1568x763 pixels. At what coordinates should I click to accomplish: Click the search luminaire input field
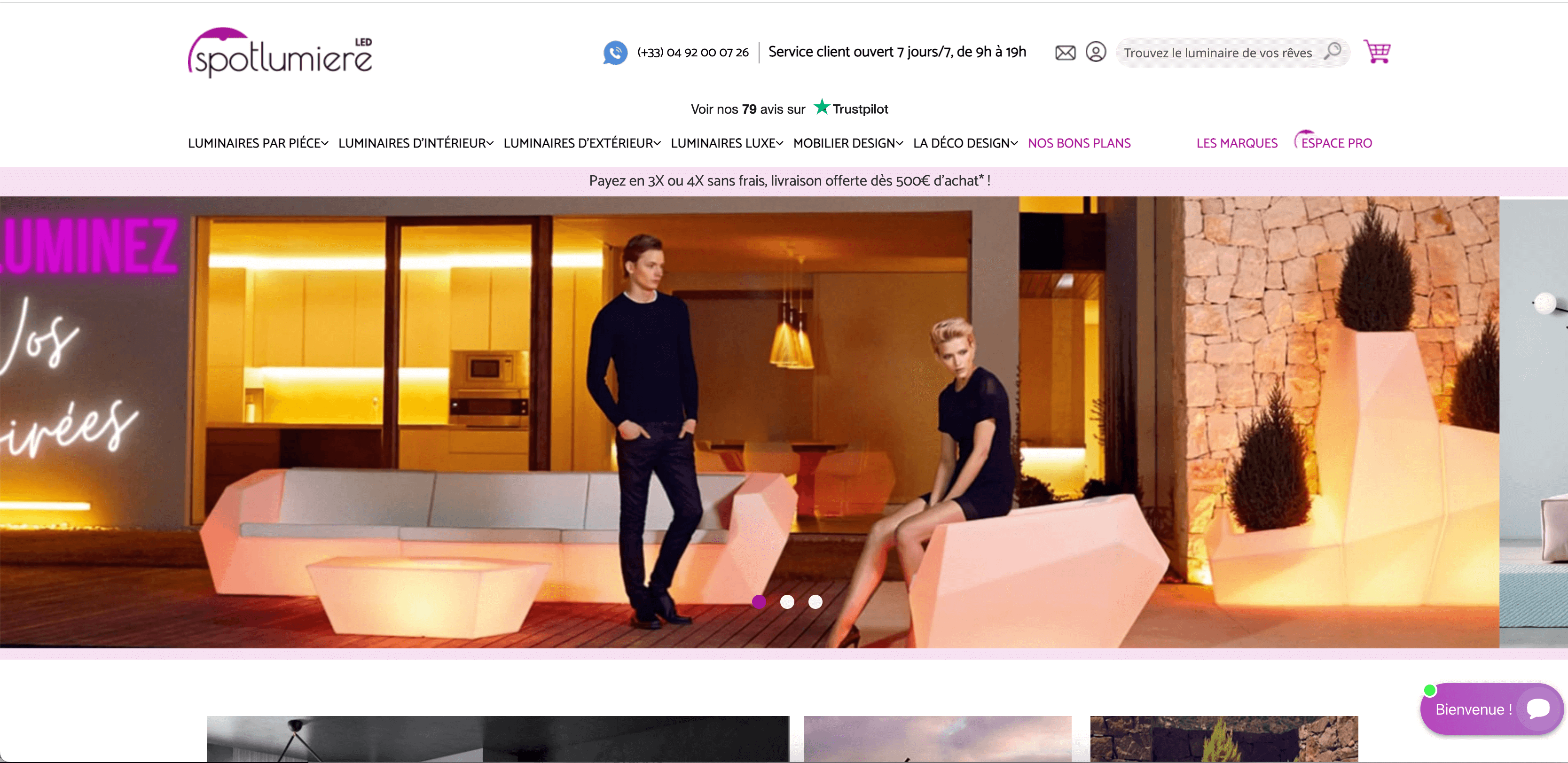coord(1217,53)
